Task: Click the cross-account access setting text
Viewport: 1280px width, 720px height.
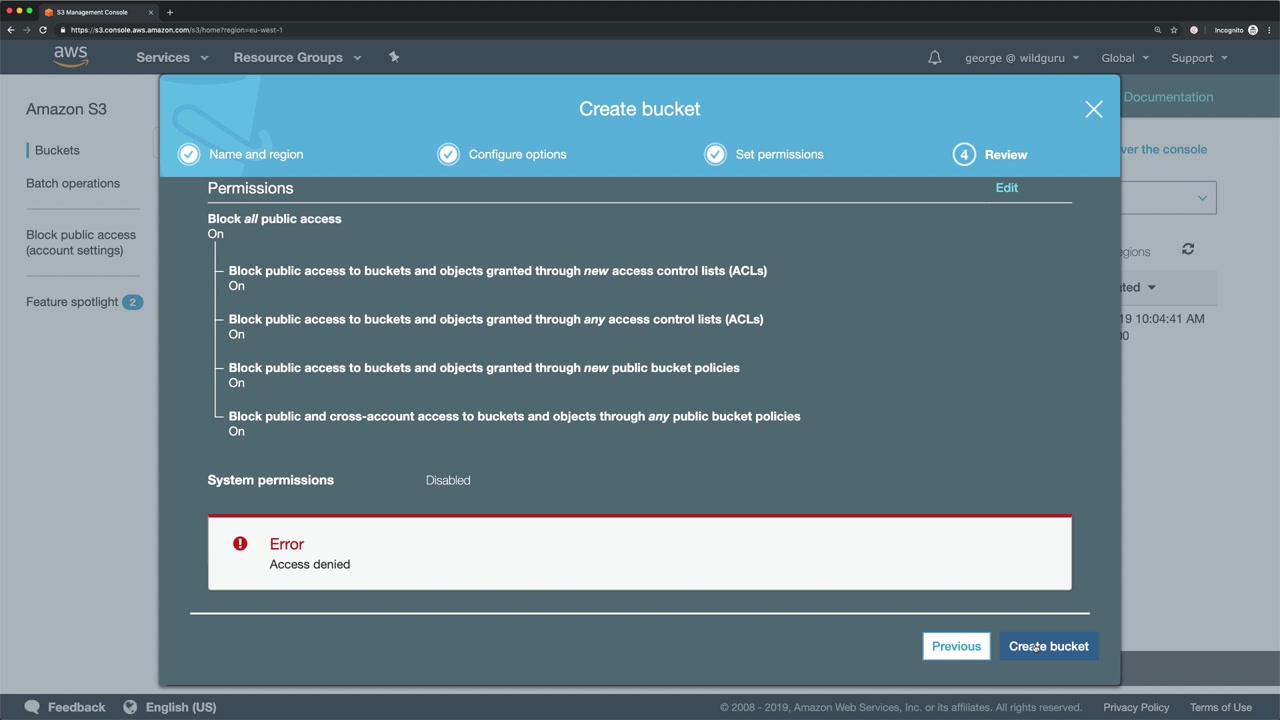Action: 515,416
